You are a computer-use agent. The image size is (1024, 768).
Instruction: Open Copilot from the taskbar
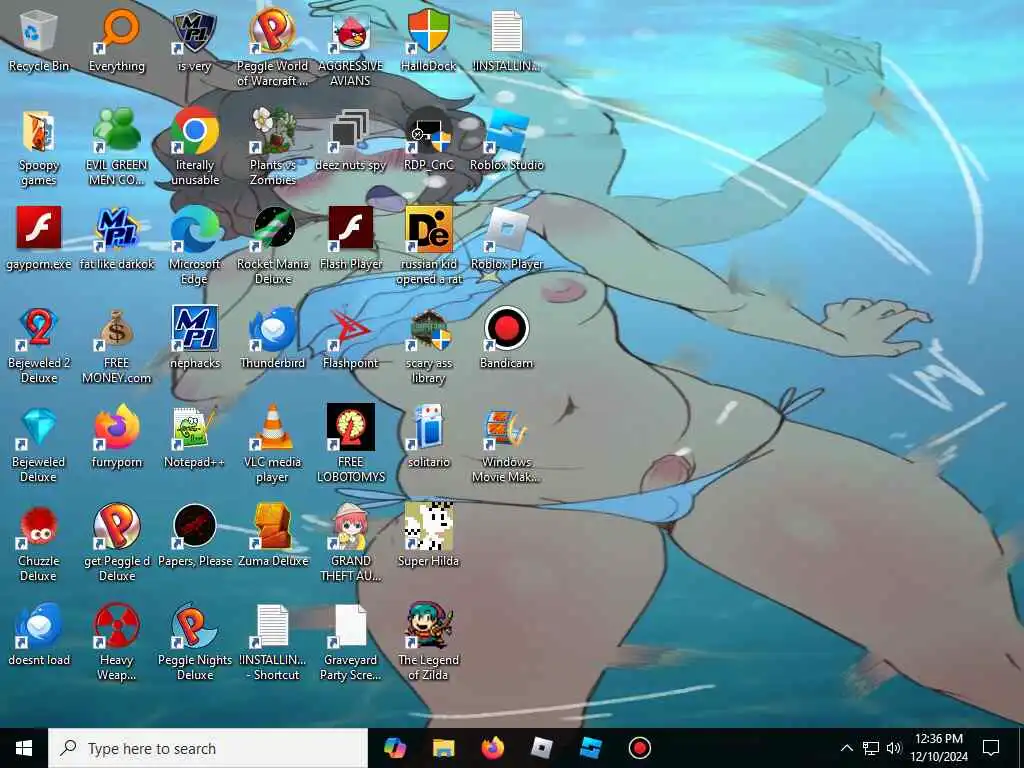tap(394, 748)
